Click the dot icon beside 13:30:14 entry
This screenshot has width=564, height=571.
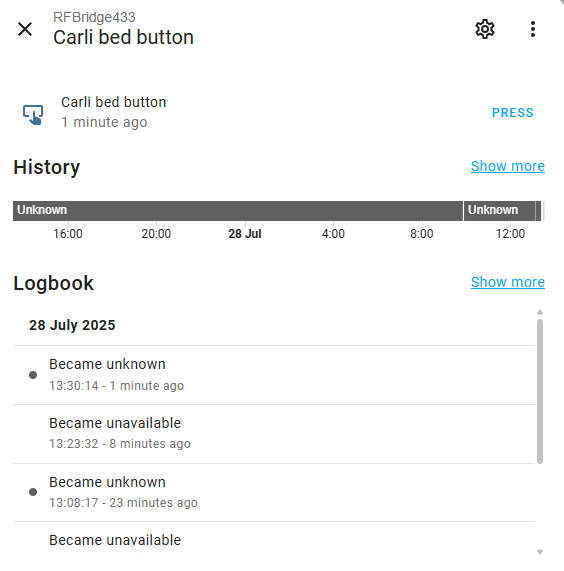[33, 375]
